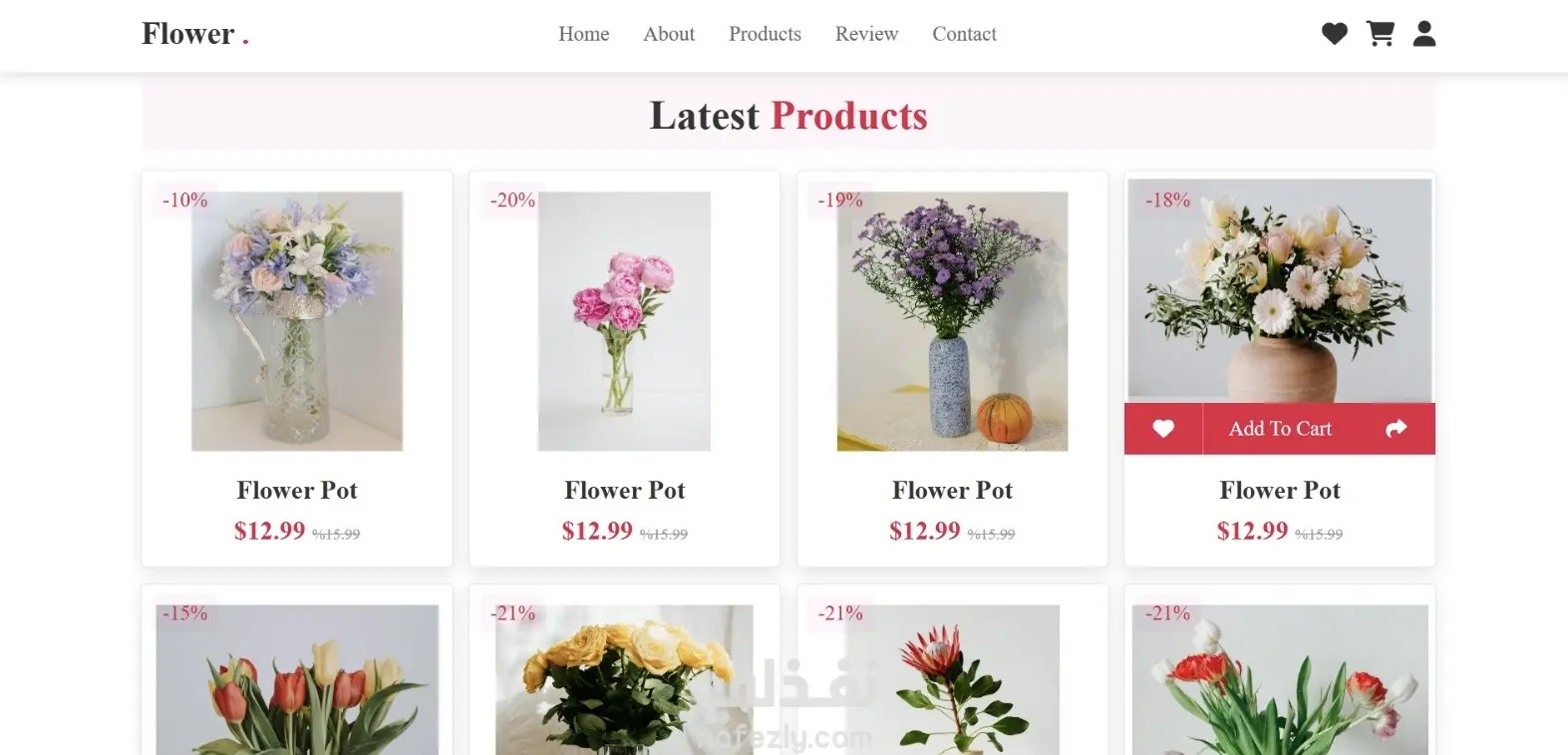Open the Contact navigation link

click(x=964, y=34)
